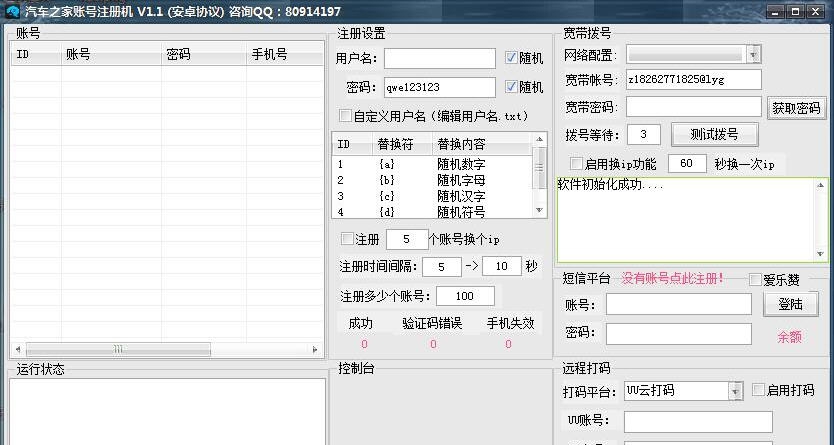Click the 手机号 column header

point(285,54)
